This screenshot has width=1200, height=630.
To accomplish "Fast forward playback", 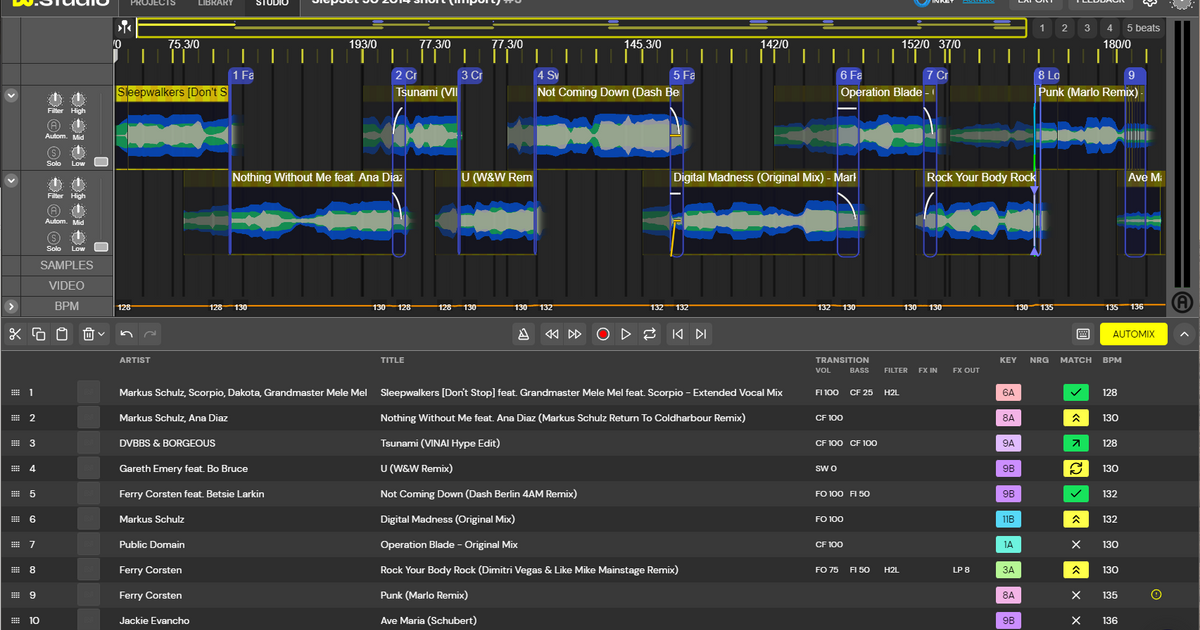I will pos(575,334).
